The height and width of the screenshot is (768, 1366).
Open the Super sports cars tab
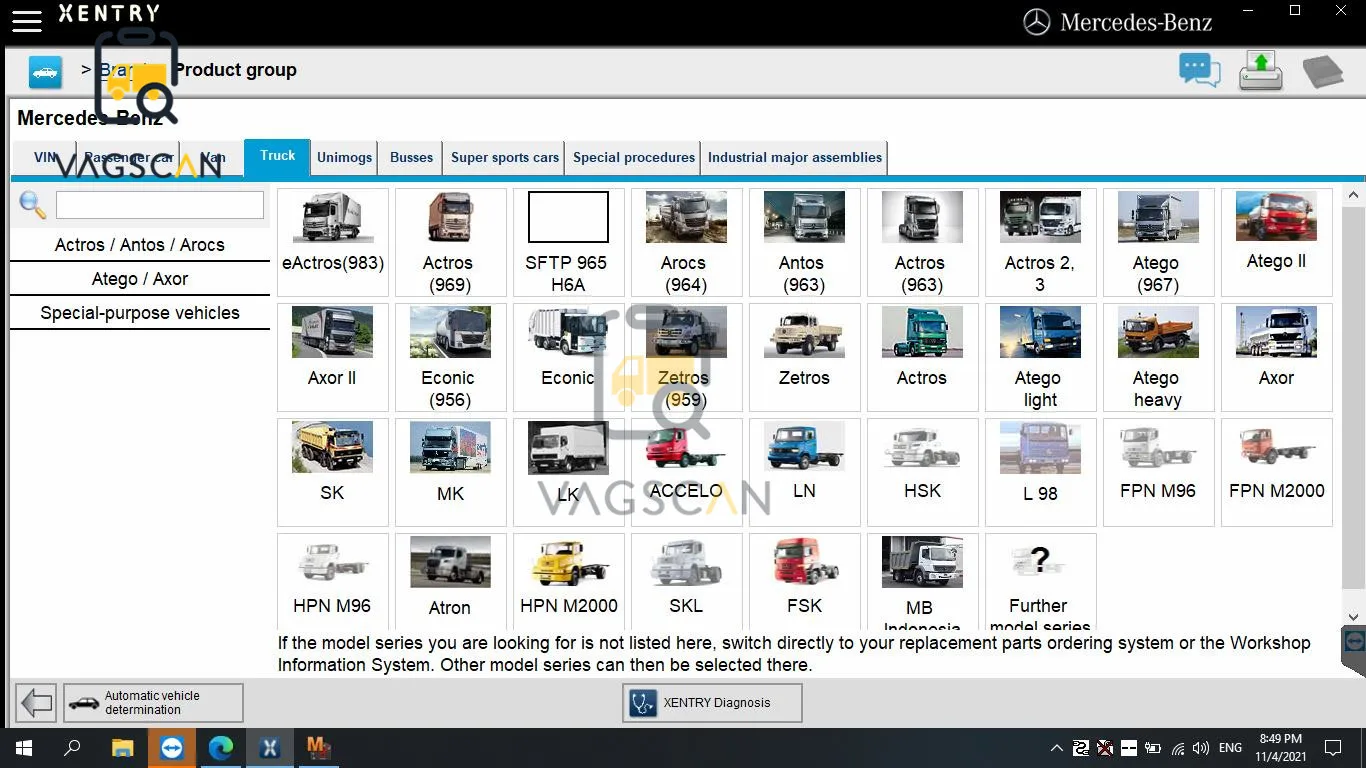(x=505, y=157)
